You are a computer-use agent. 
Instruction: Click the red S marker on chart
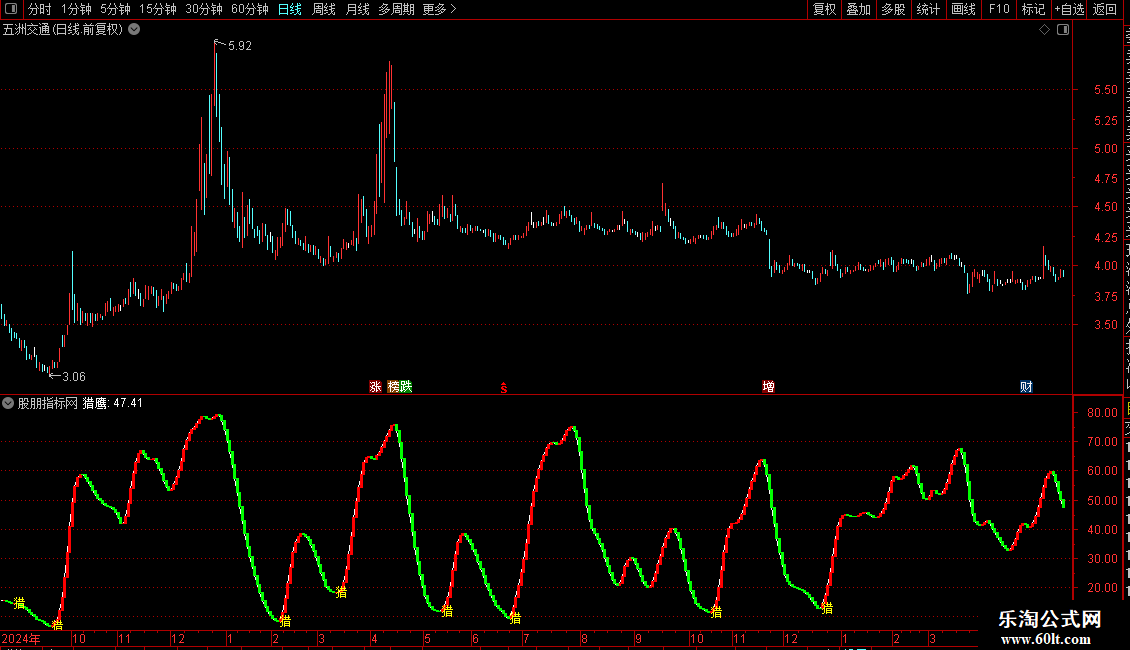504,388
